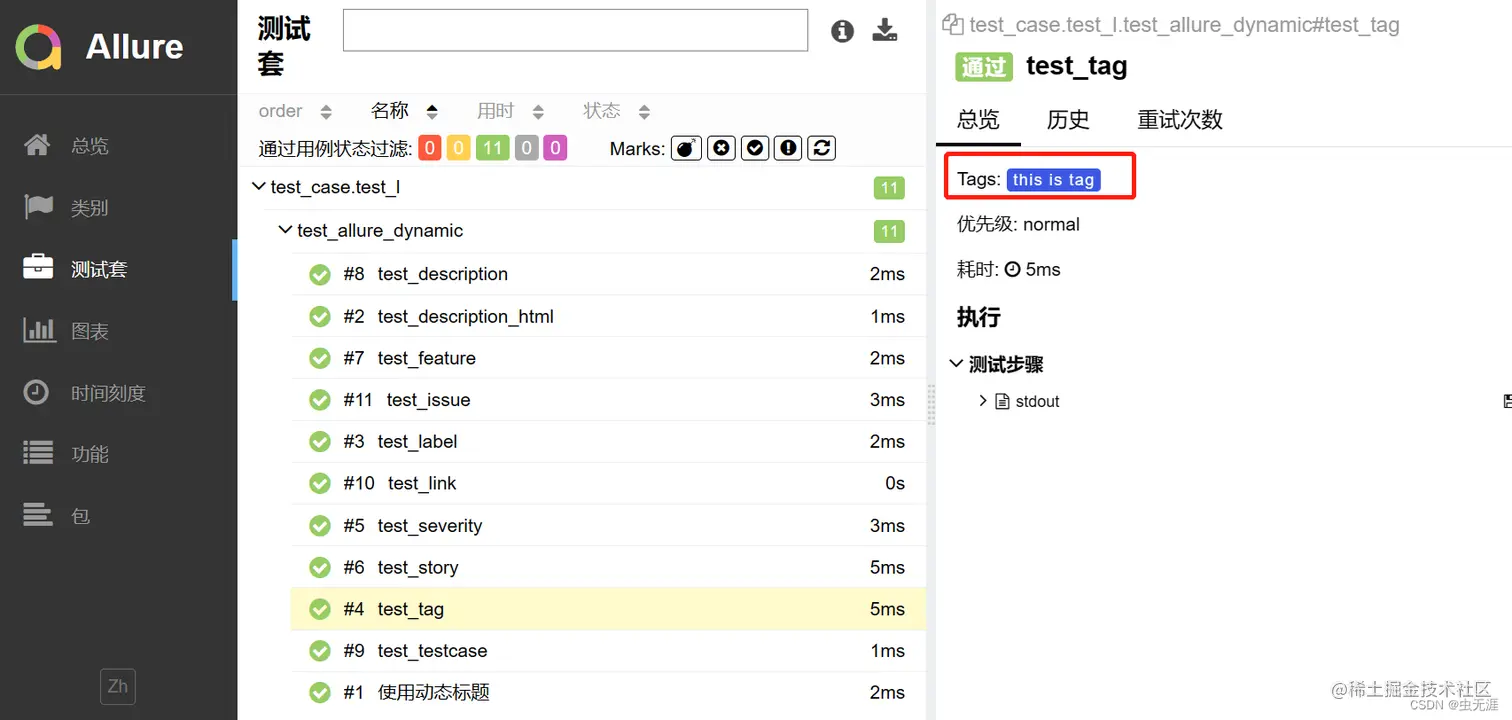Image resolution: width=1512 pixels, height=720 pixels.
Task: Click the 优先级: normal text
Action: pos(1018,224)
